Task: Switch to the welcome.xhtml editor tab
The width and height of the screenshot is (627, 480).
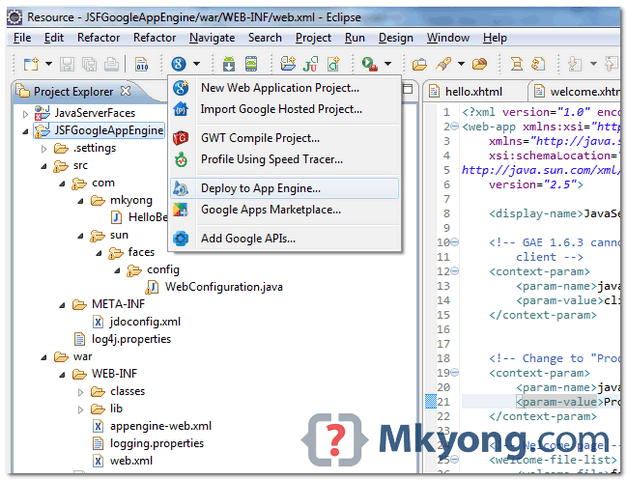Action: click(x=578, y=92)
